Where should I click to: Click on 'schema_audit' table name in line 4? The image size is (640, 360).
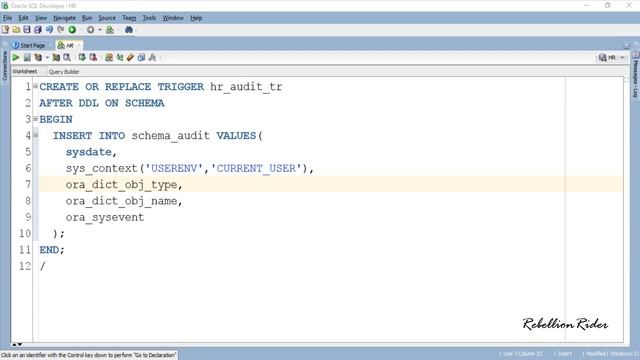click(x=171, y=136)
